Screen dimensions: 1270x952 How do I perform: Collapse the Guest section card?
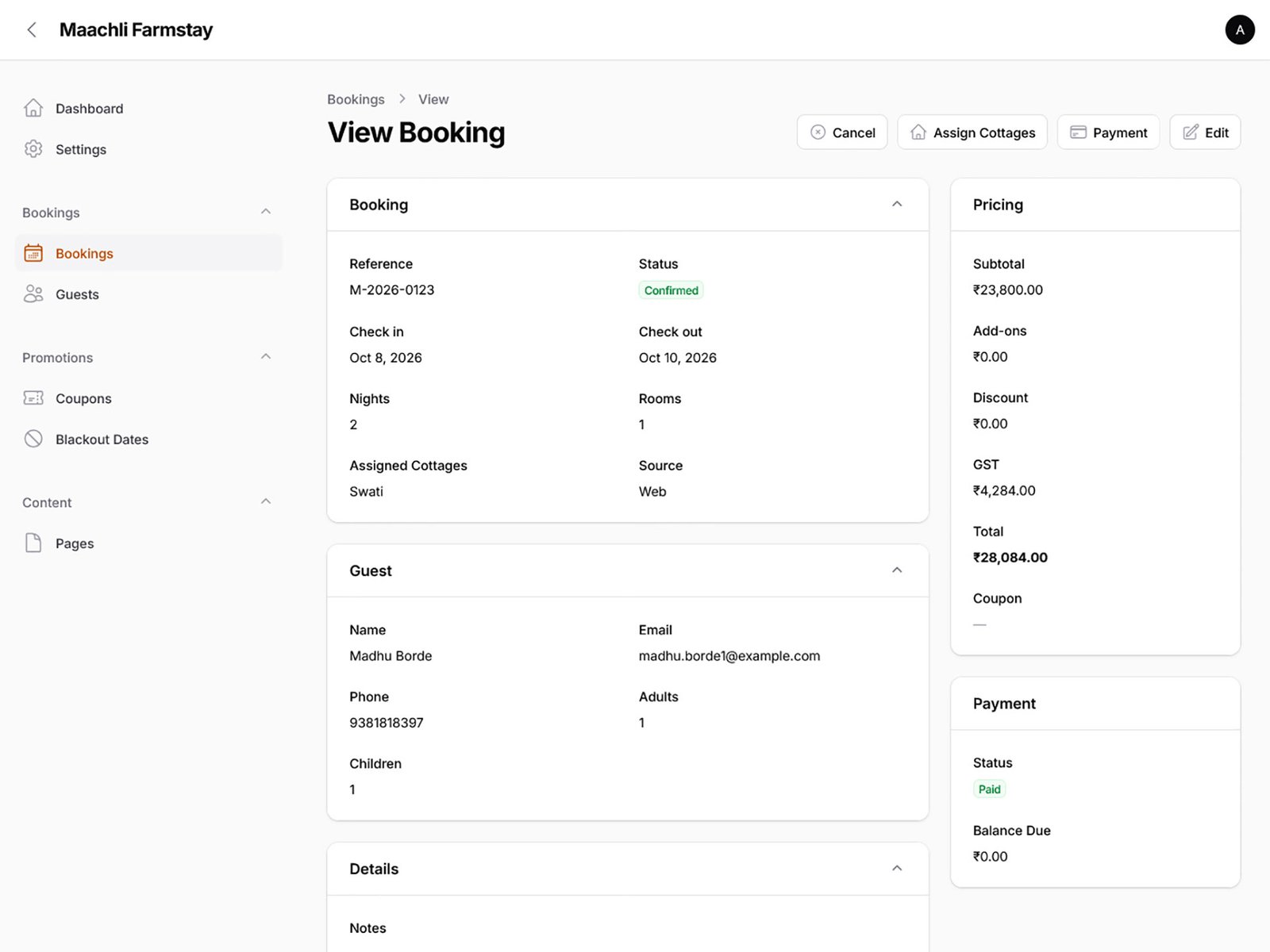(x=897, y=570)
